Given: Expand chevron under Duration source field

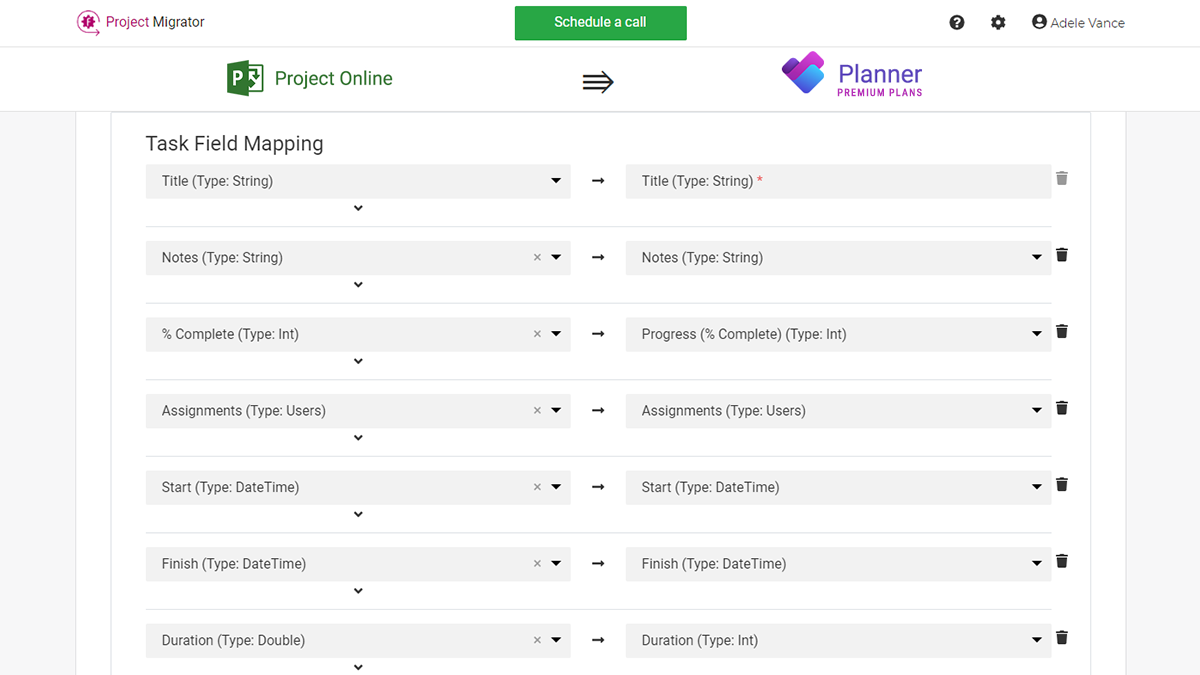Looking at the screenshot, I should (358, 667).
